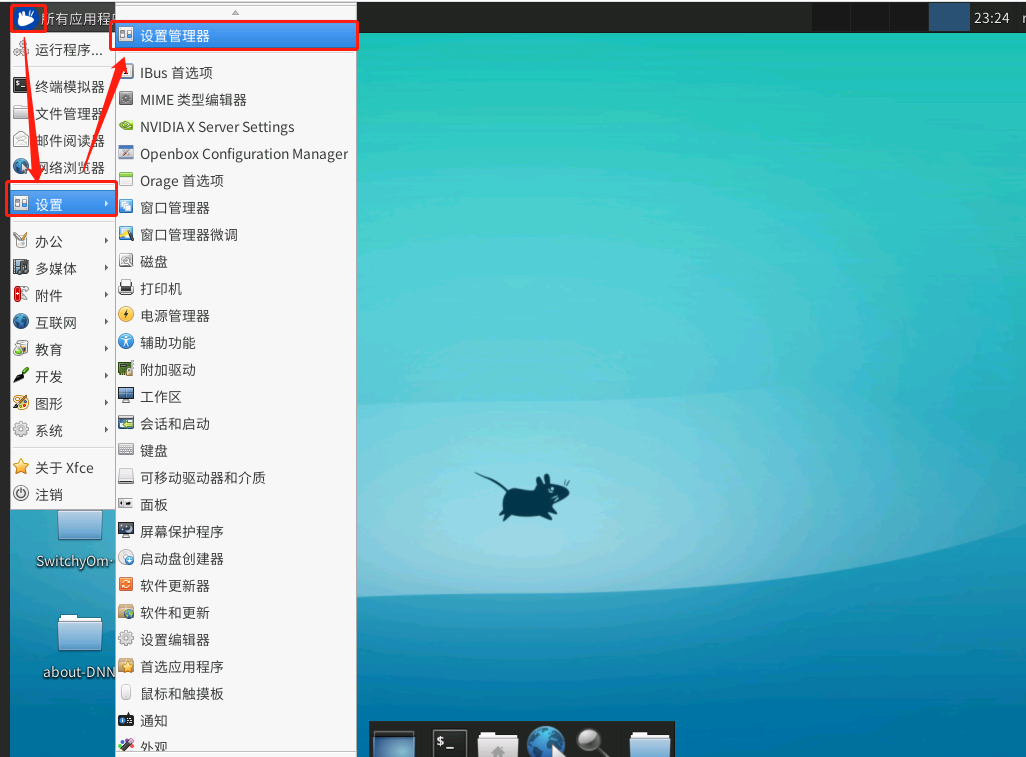Expand the 多媒体 submenu

61,268
